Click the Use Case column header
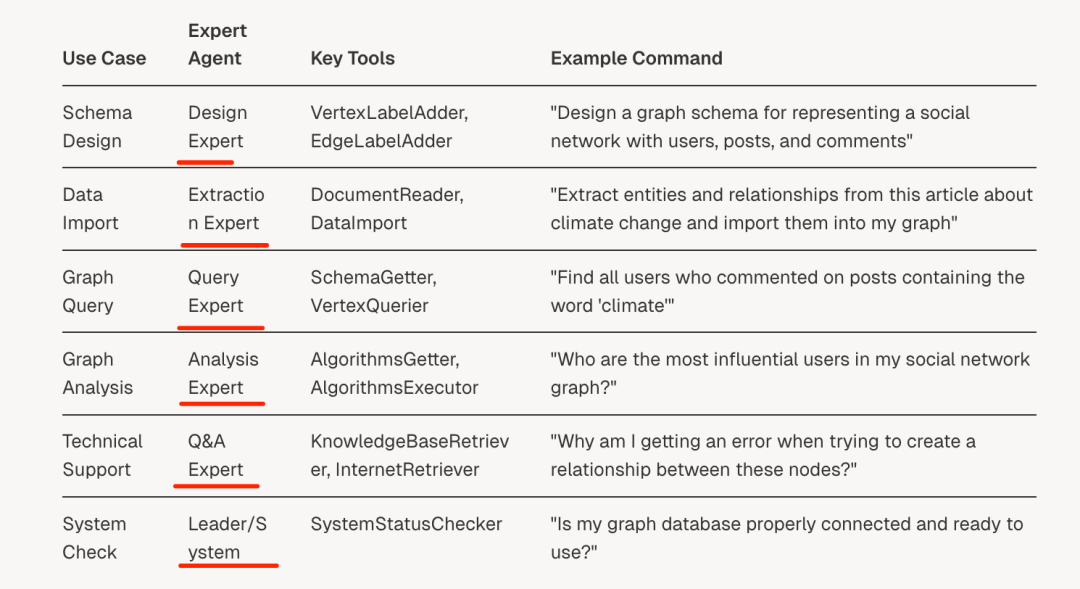Screen dimensions: 1080x589 tap(104, 59)
